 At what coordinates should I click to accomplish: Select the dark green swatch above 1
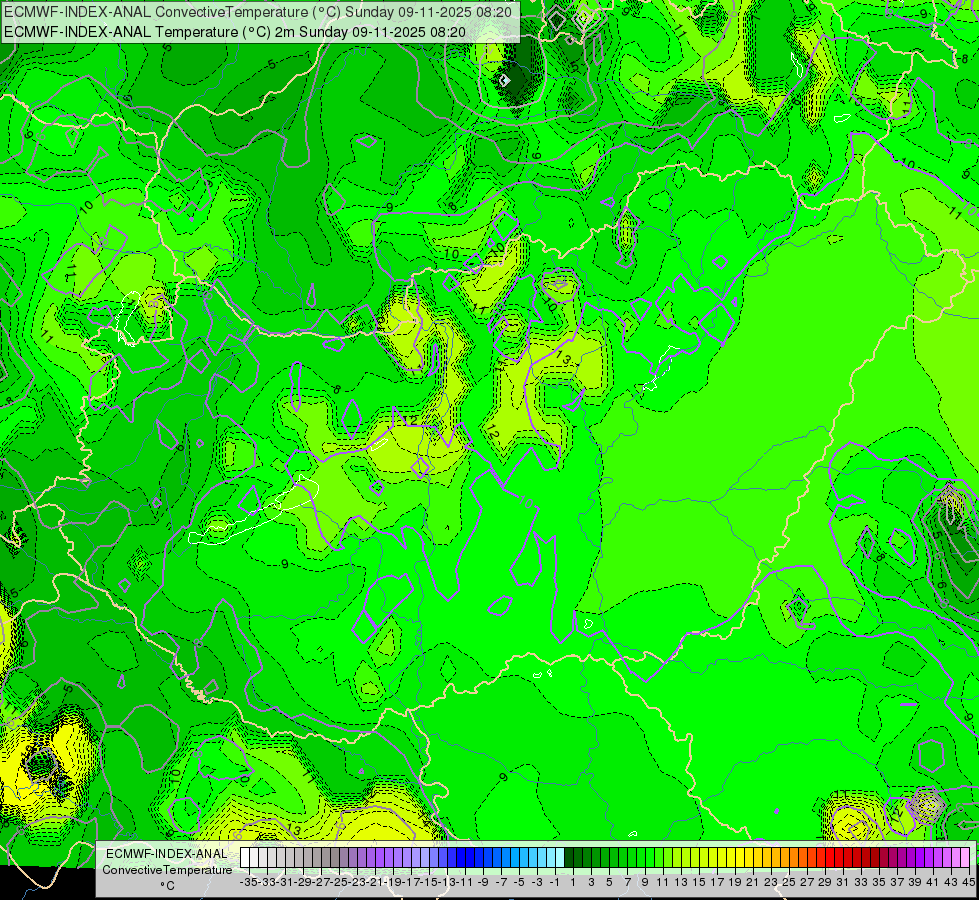pos(569,857)
